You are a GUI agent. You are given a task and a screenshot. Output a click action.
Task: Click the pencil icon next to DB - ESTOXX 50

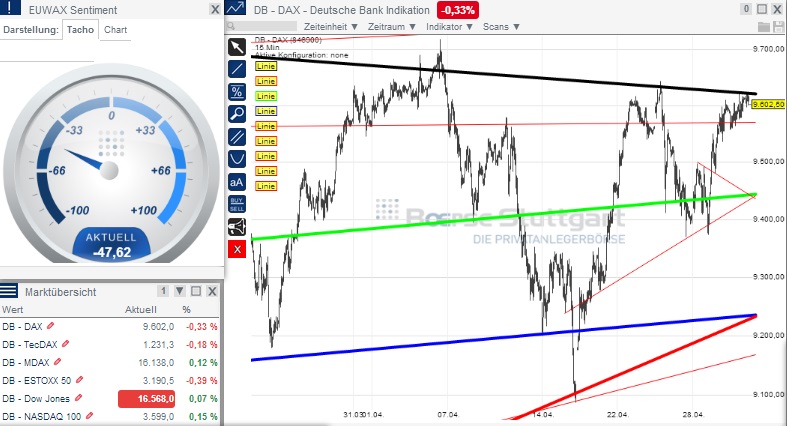(79, 380)
